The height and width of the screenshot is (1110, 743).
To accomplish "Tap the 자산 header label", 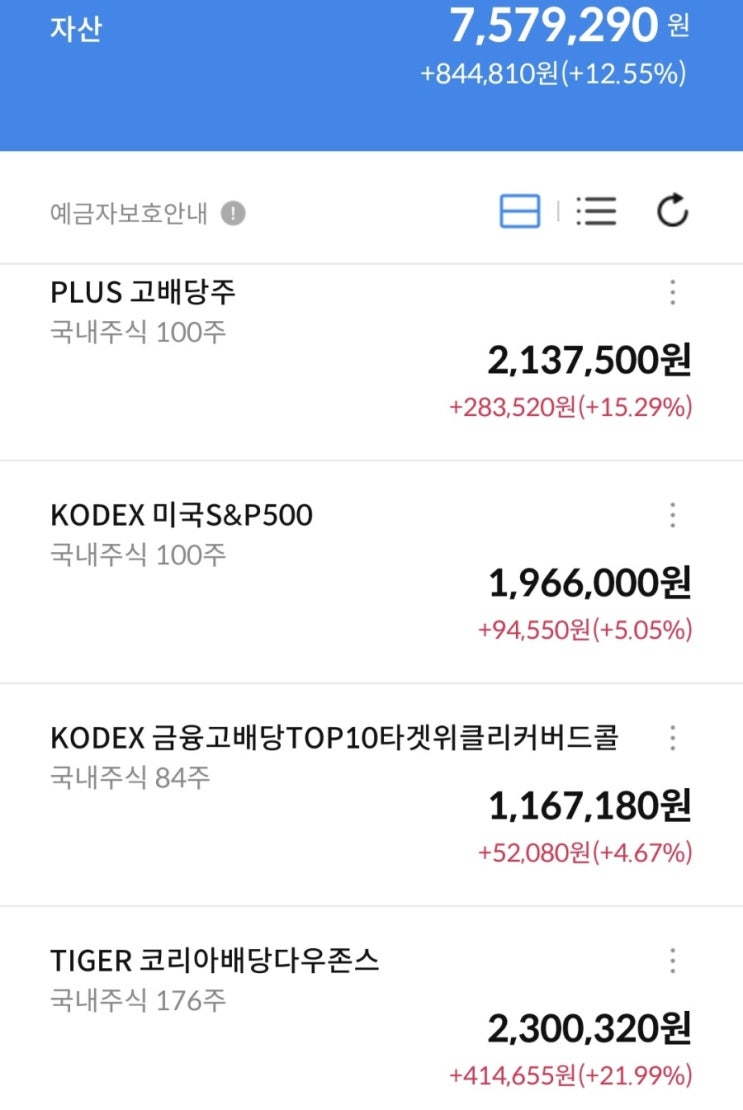I will (76, 27).
